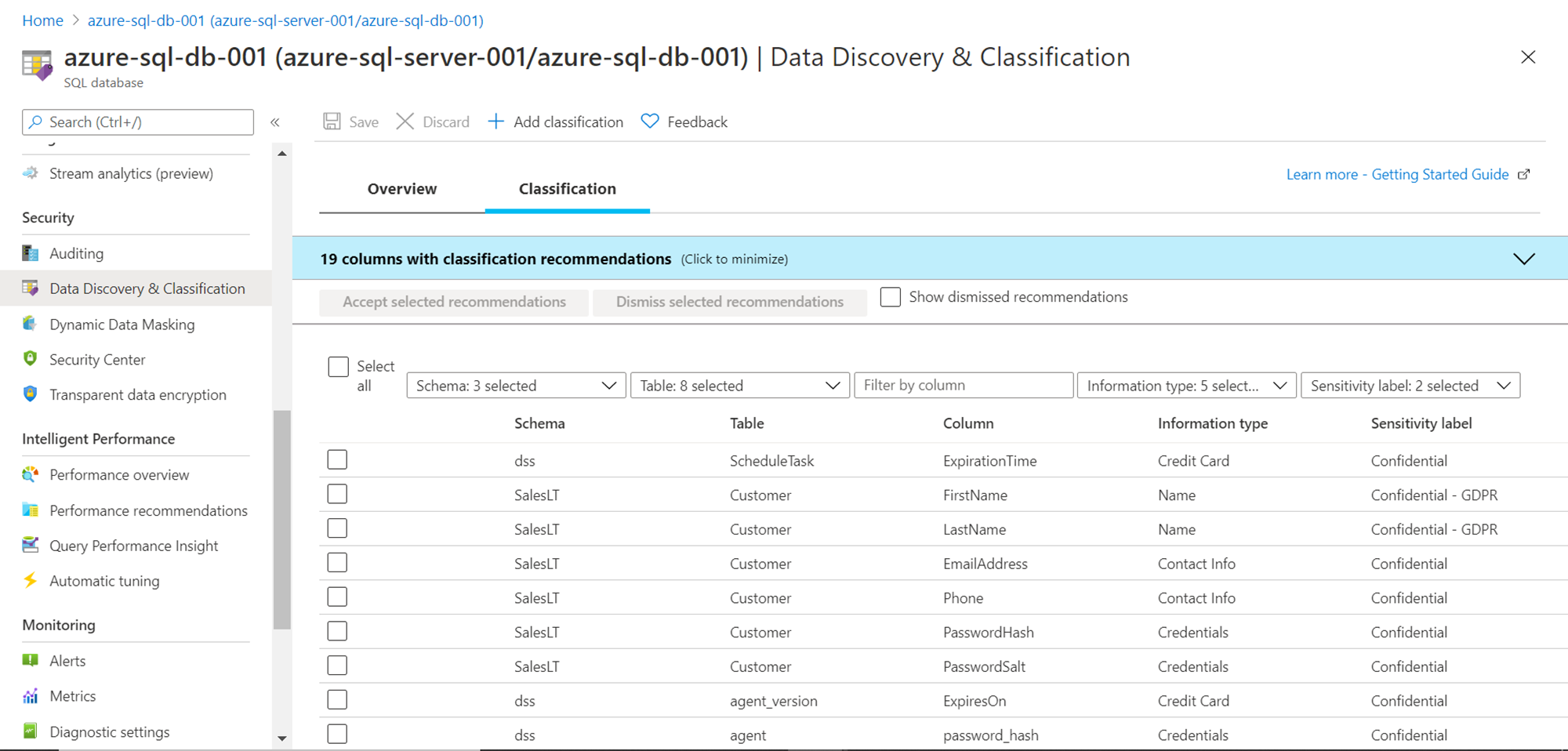Open the Metrics chart icon

point(31,696)
